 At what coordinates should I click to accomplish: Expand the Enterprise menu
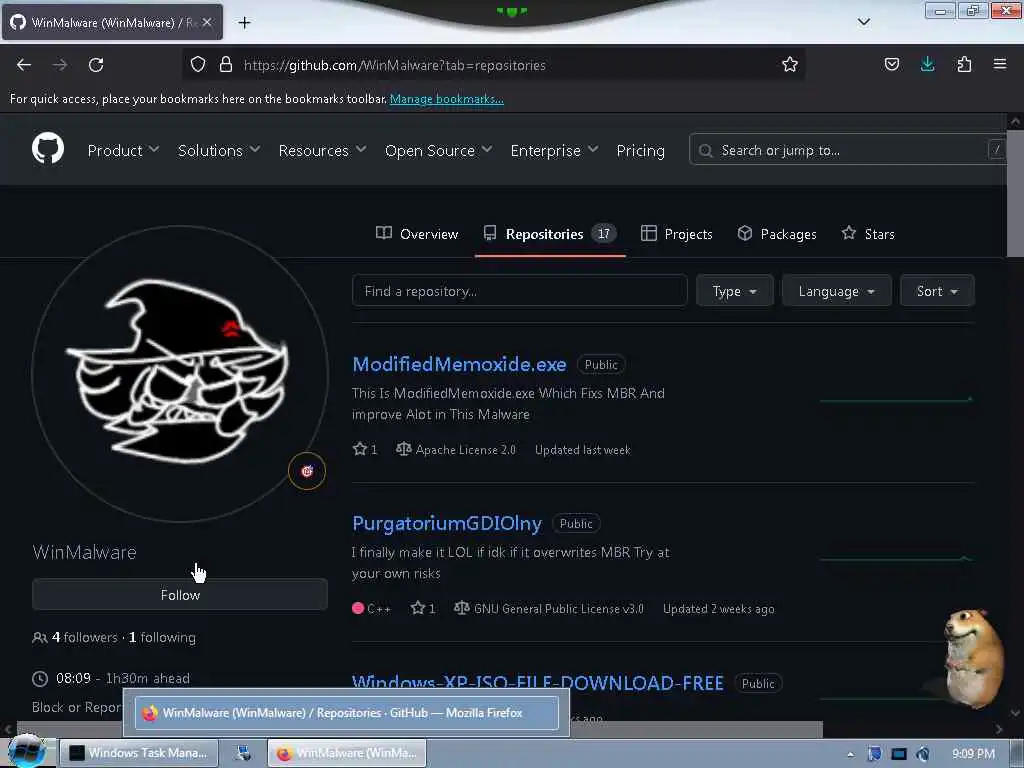click(554, 151)
